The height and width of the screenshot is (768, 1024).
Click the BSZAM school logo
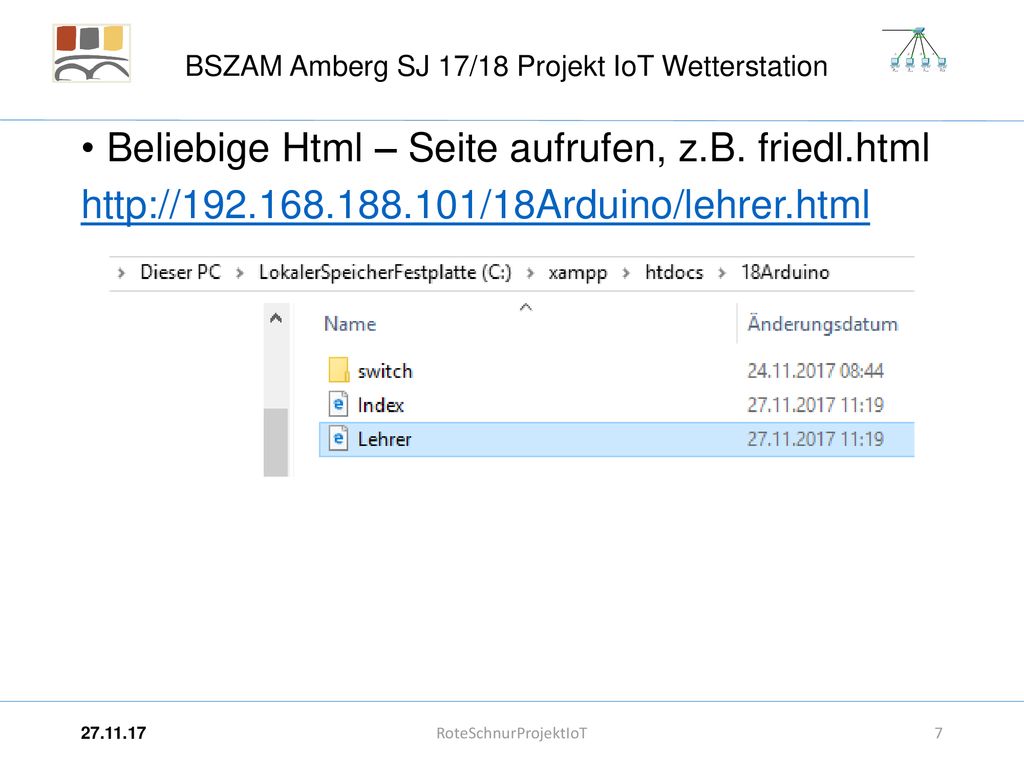click(x=91, y=54)
